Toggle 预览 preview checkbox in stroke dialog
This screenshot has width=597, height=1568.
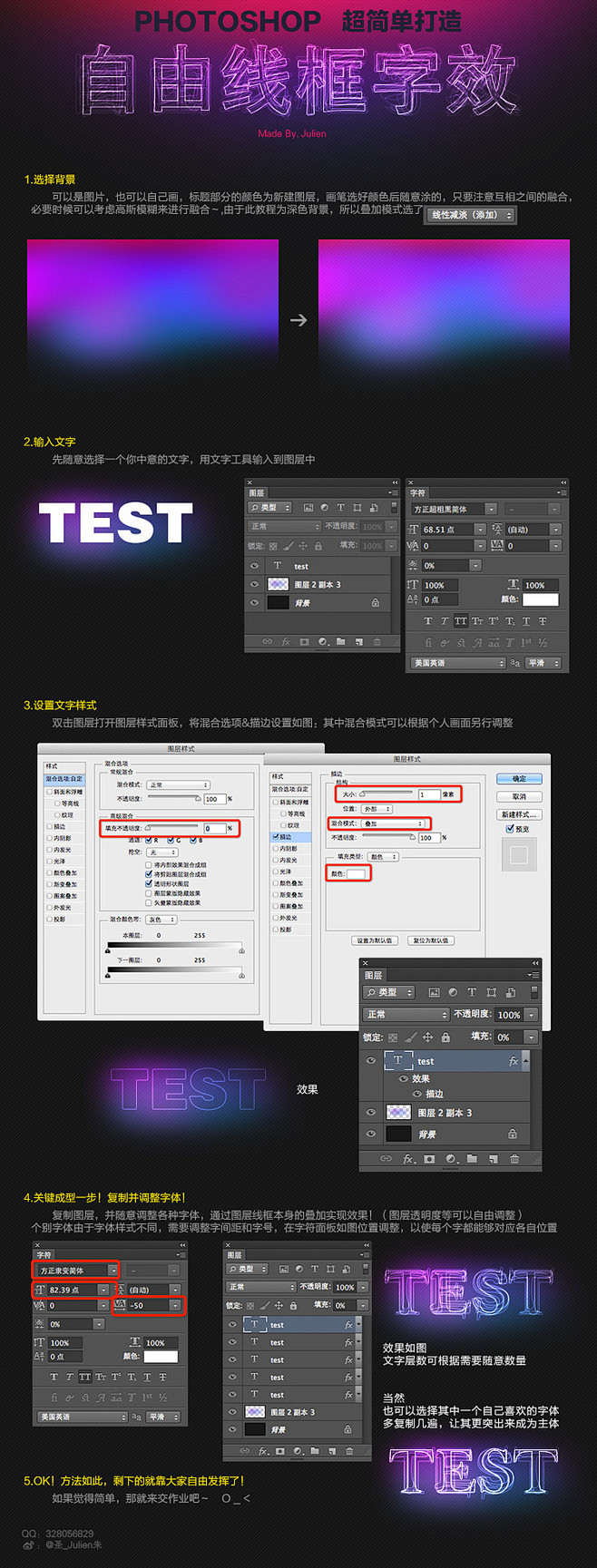coord(510,829)
